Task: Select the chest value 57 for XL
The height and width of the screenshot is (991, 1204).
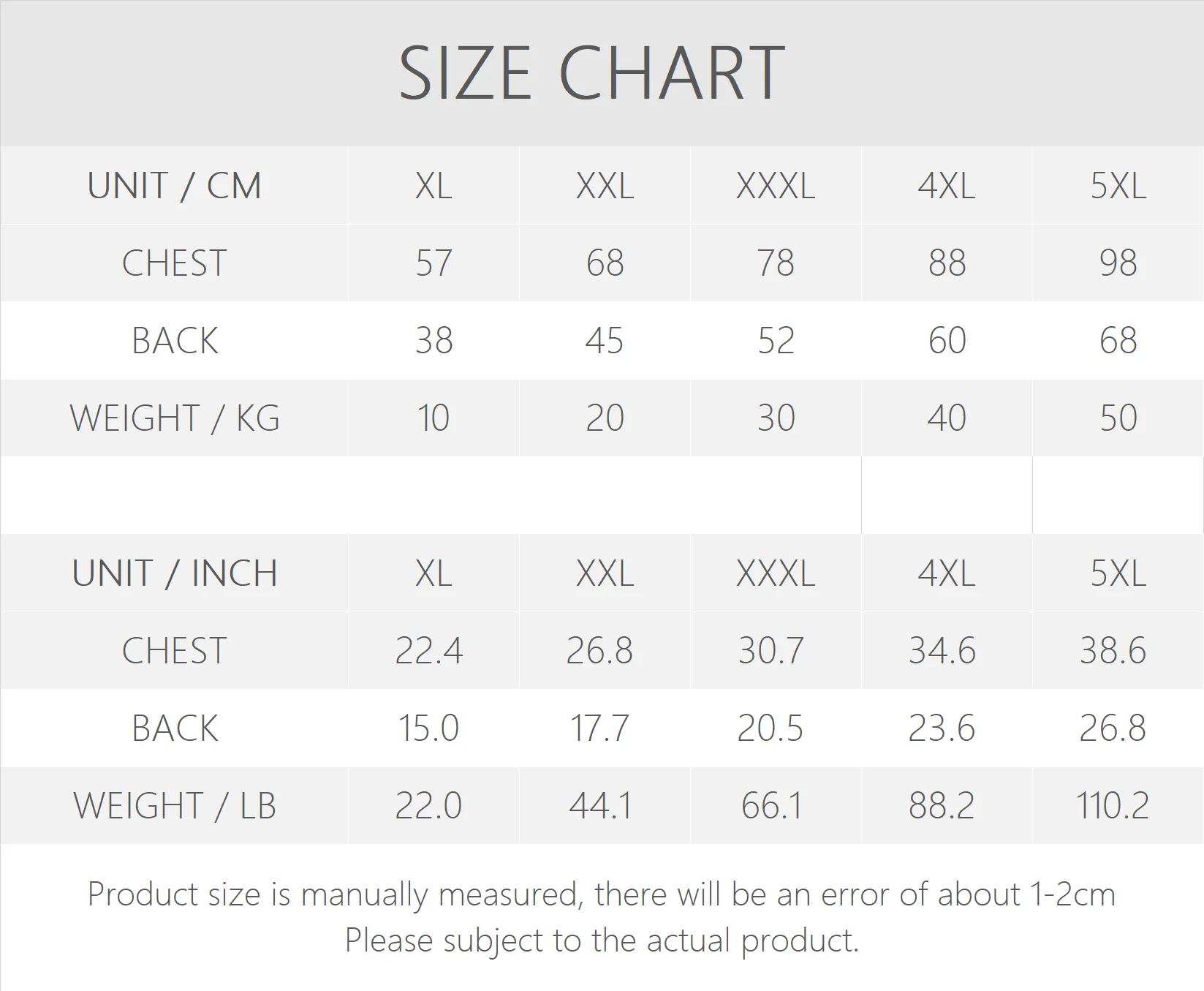Action: point(433,263)
